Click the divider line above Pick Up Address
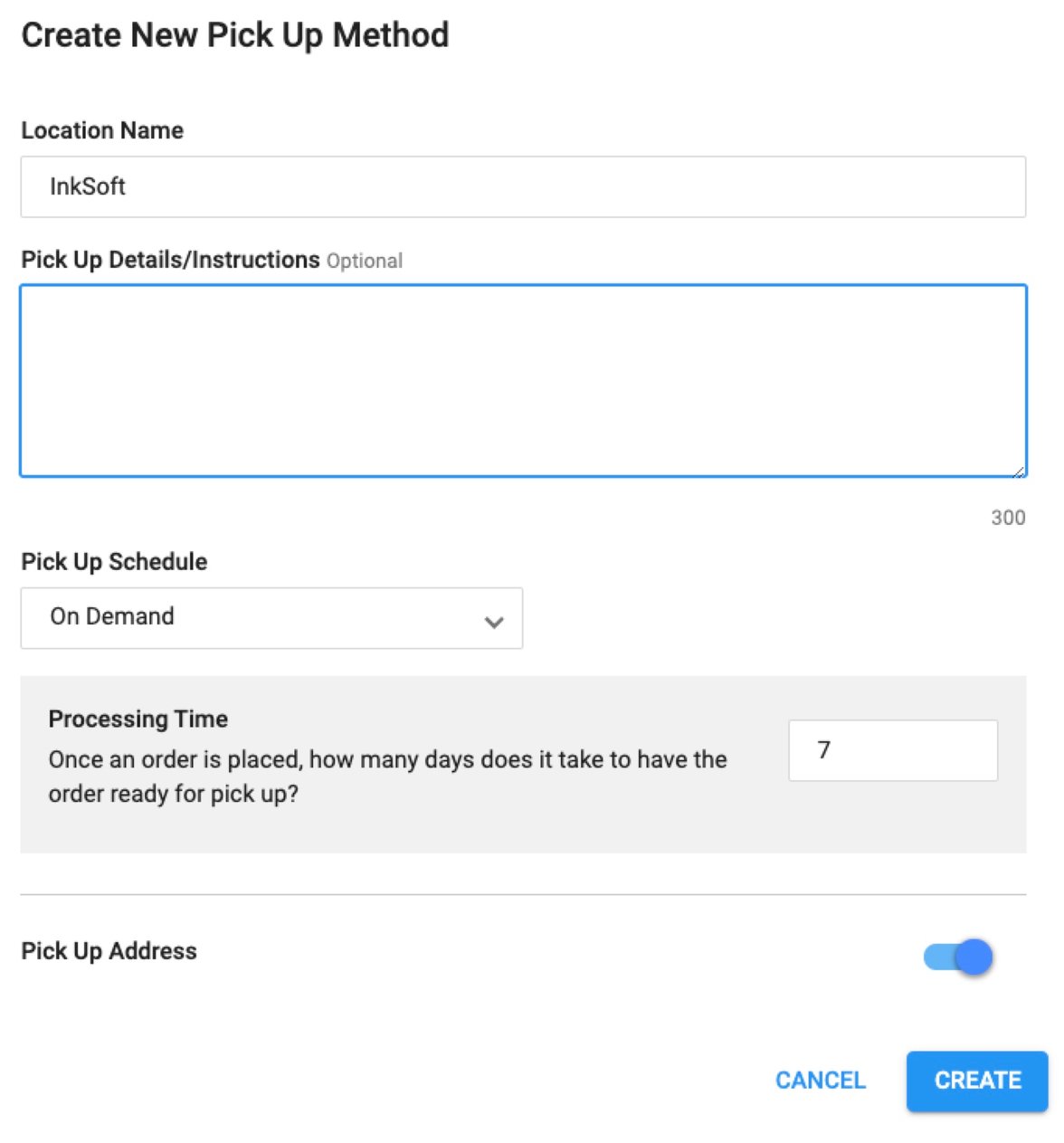 click(523, 895)
